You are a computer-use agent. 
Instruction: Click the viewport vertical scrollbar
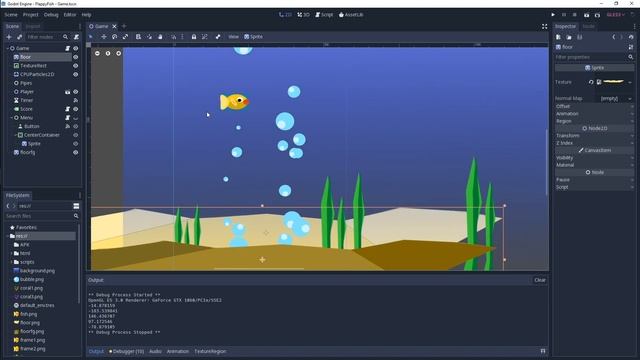(547, 161)
